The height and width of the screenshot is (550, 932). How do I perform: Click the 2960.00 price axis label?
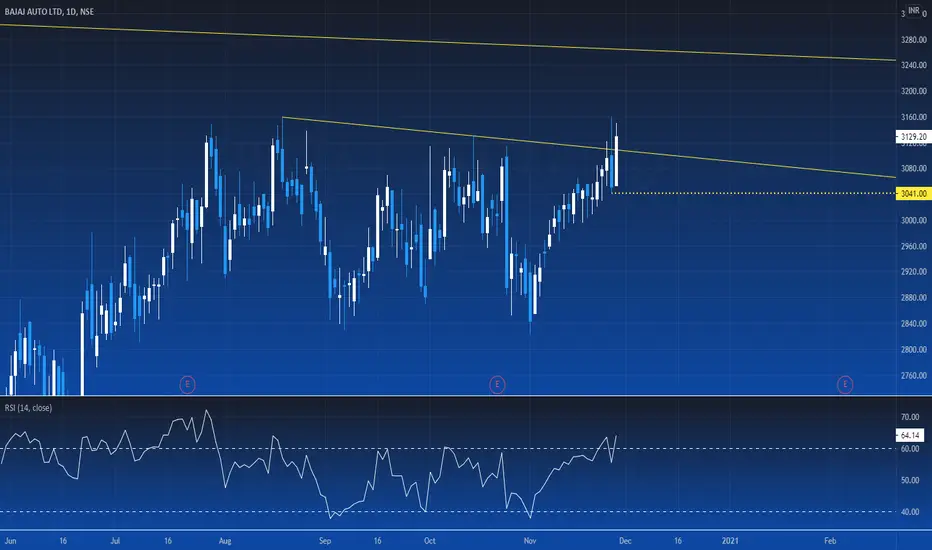[x=914, y=246]
